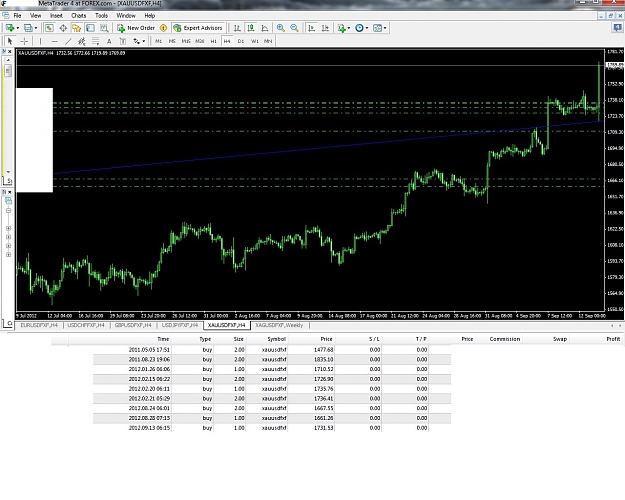Switch chart to line chart type

(x=265, y=28)
